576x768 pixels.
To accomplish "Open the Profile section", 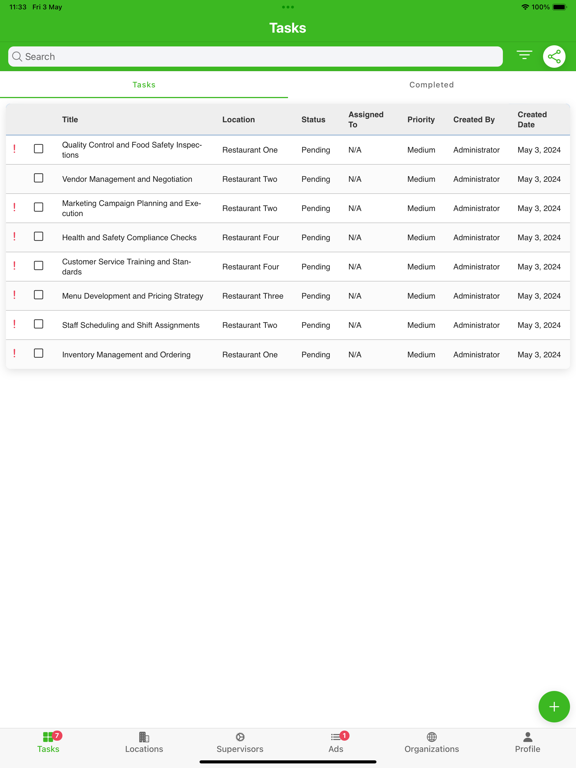I will pos(528,743).
